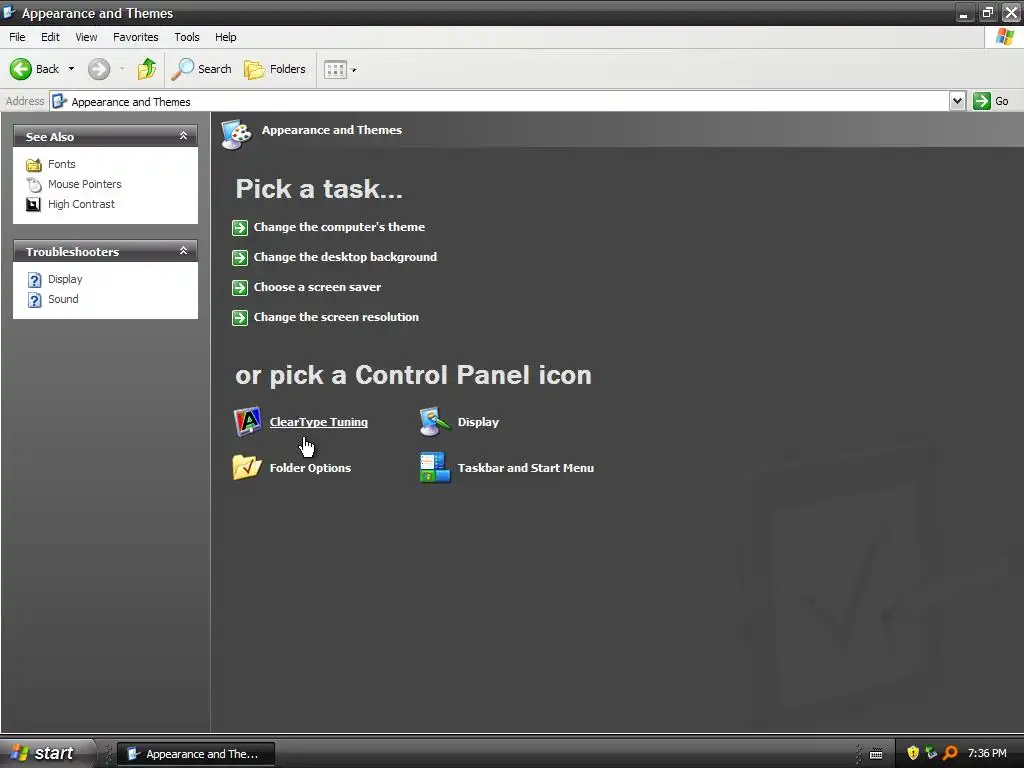Click the High Contrast icon
Viewport: 1024px width, 768px height.
click(x=33, y=204)
